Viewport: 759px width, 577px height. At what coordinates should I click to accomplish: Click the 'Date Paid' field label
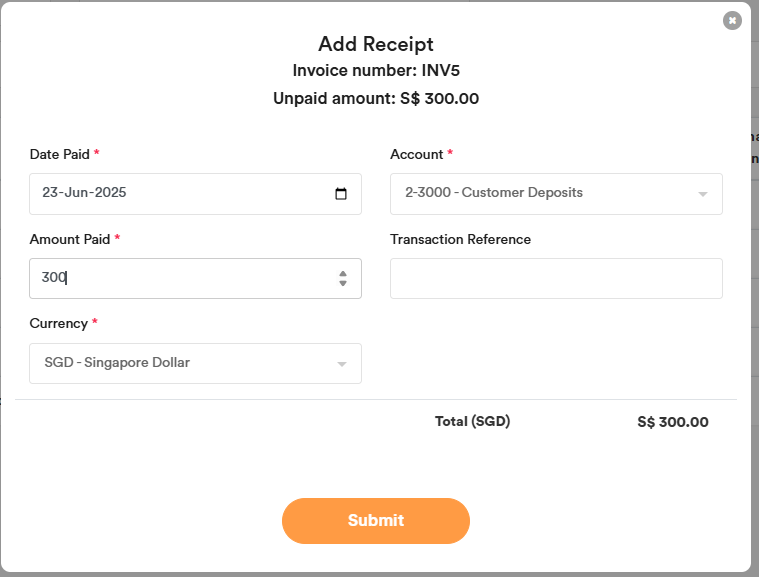[60, 155]
